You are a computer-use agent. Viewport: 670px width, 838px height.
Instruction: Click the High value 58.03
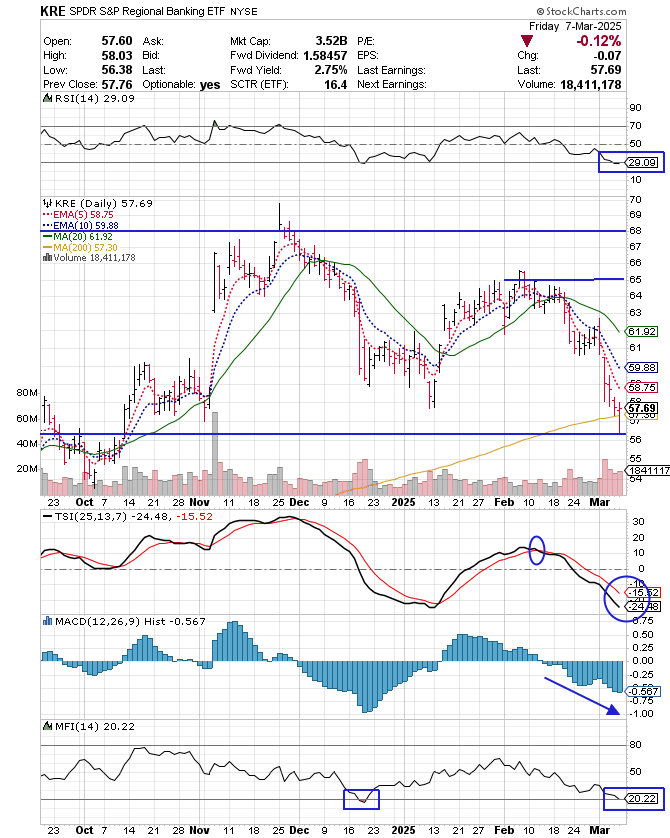tap(117, 56)
